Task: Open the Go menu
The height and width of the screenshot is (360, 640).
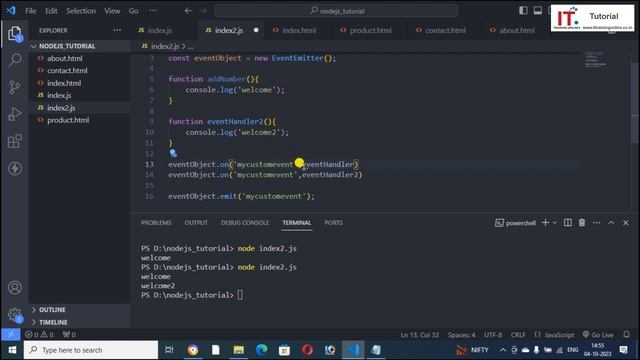Action: coord(133,11)
